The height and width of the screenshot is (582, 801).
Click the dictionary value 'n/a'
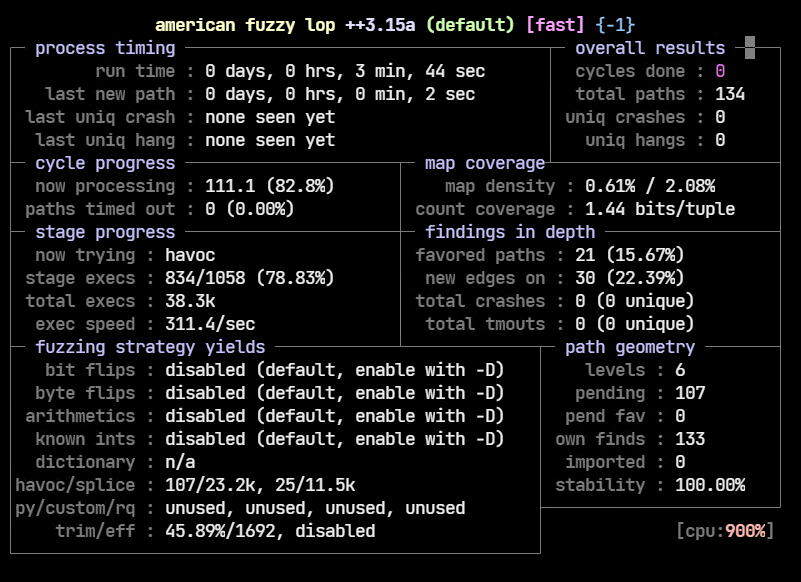click(x=180, y=462)
